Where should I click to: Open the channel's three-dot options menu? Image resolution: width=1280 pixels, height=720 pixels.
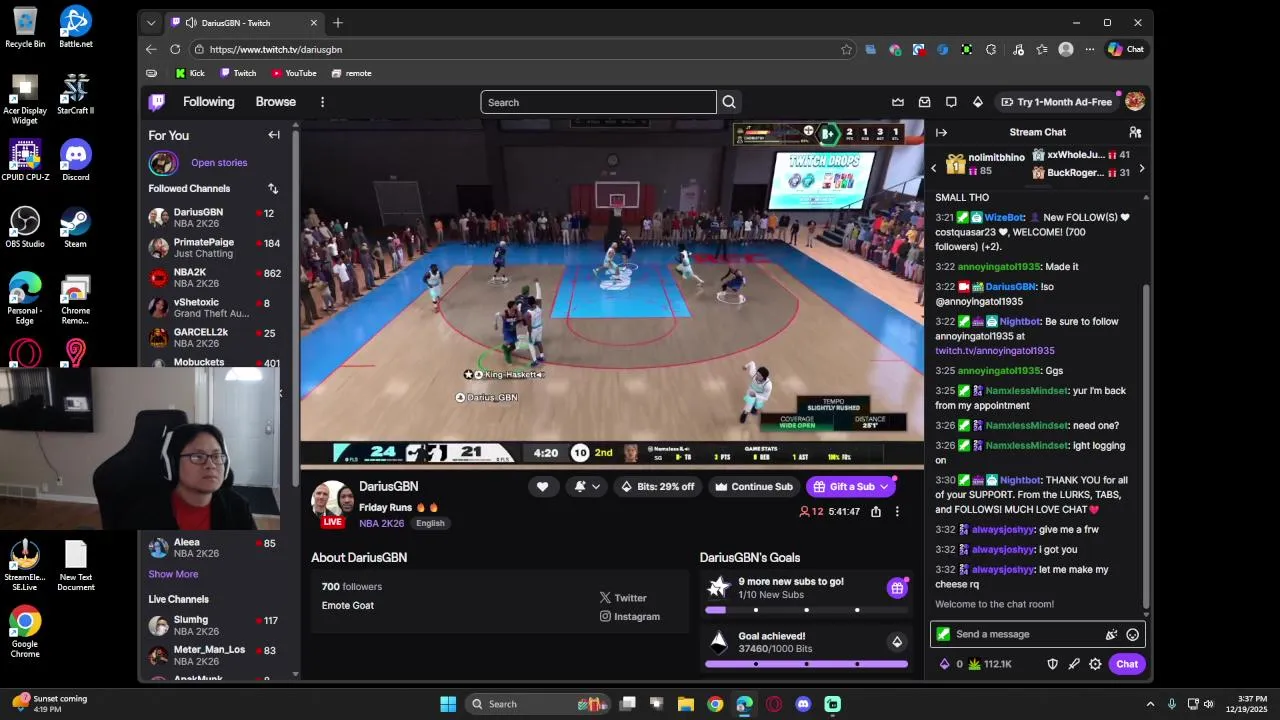coord(897,511)
